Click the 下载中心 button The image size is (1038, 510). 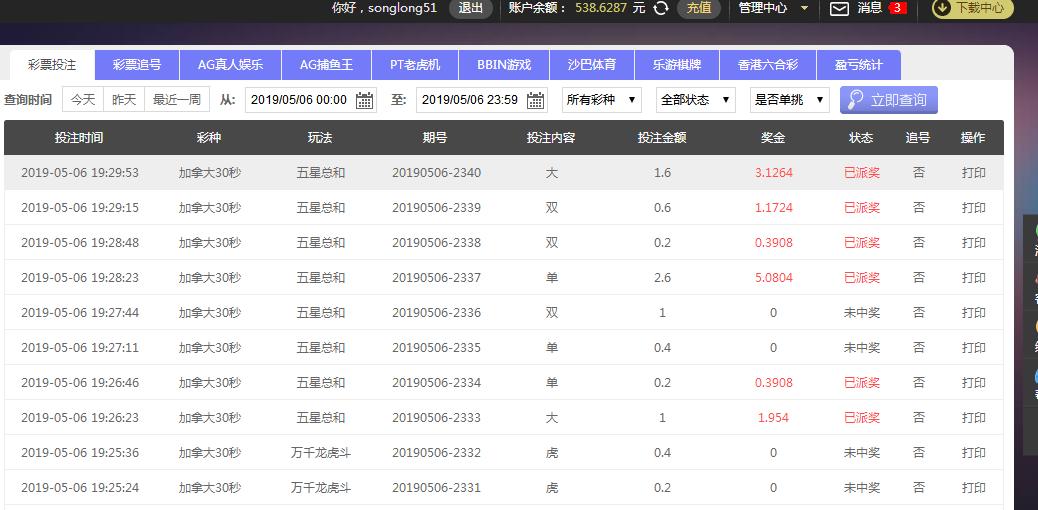click(972, 8)
